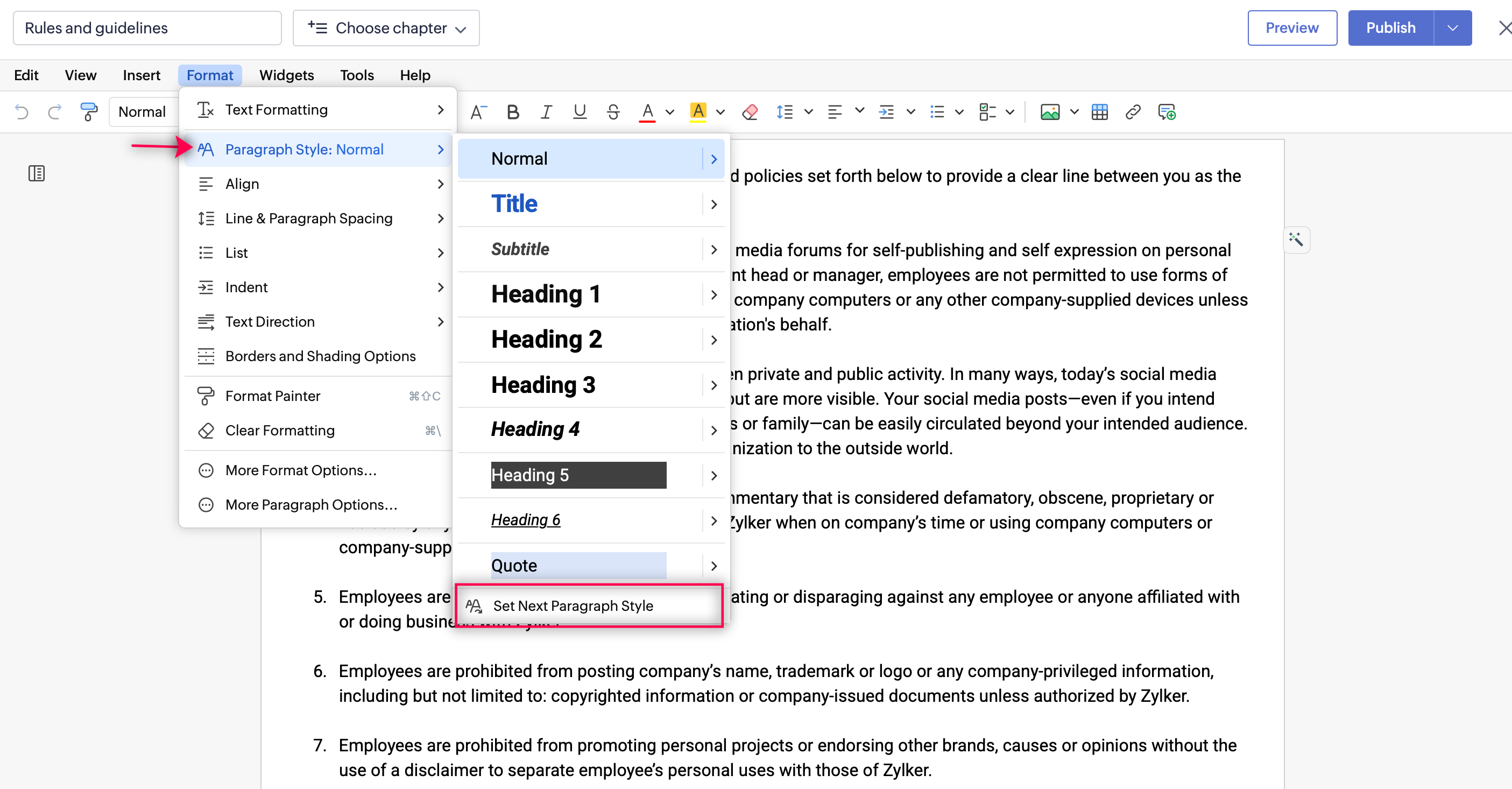Insert a table using grid icon
This screenshot has width=1512, height=789.
click(x=1099, y=111)
